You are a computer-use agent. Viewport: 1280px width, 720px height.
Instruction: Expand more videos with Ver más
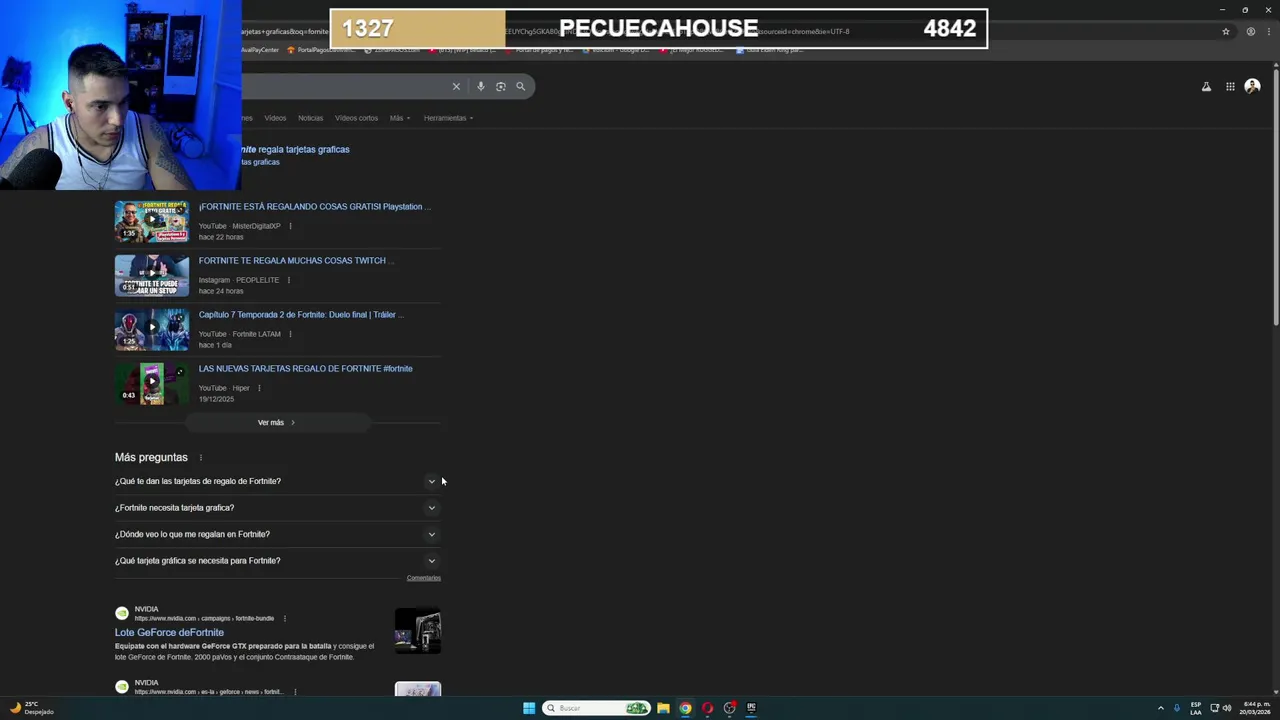(x=277, y=422)
